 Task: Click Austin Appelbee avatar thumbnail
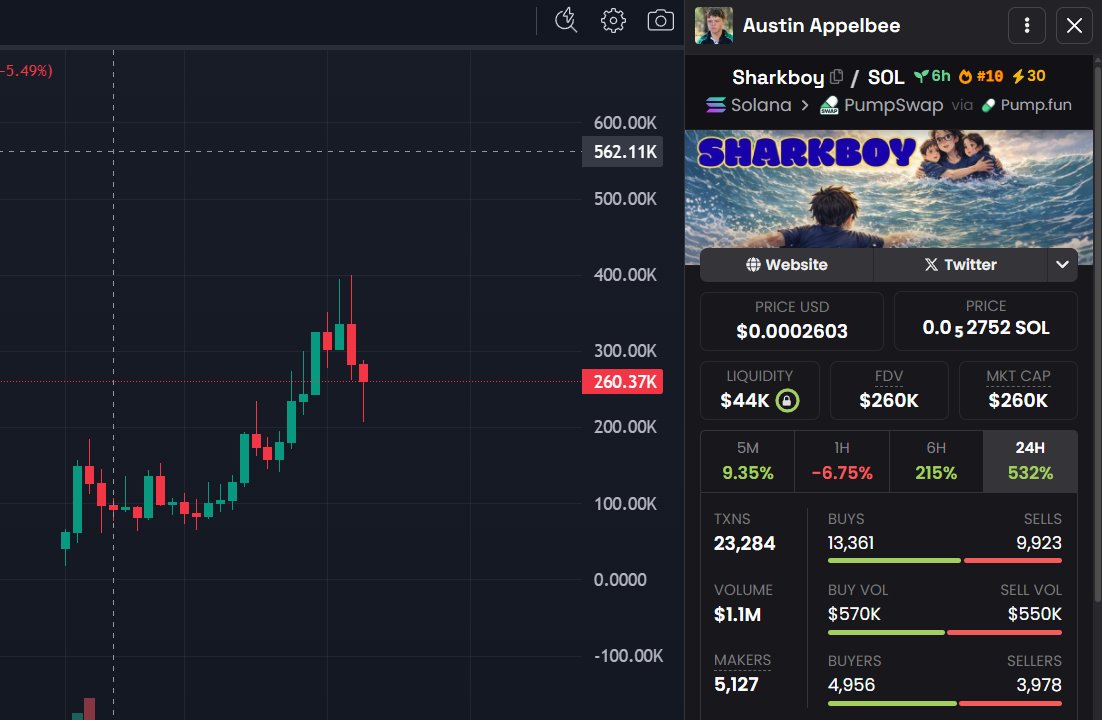[x=713, y=25]
